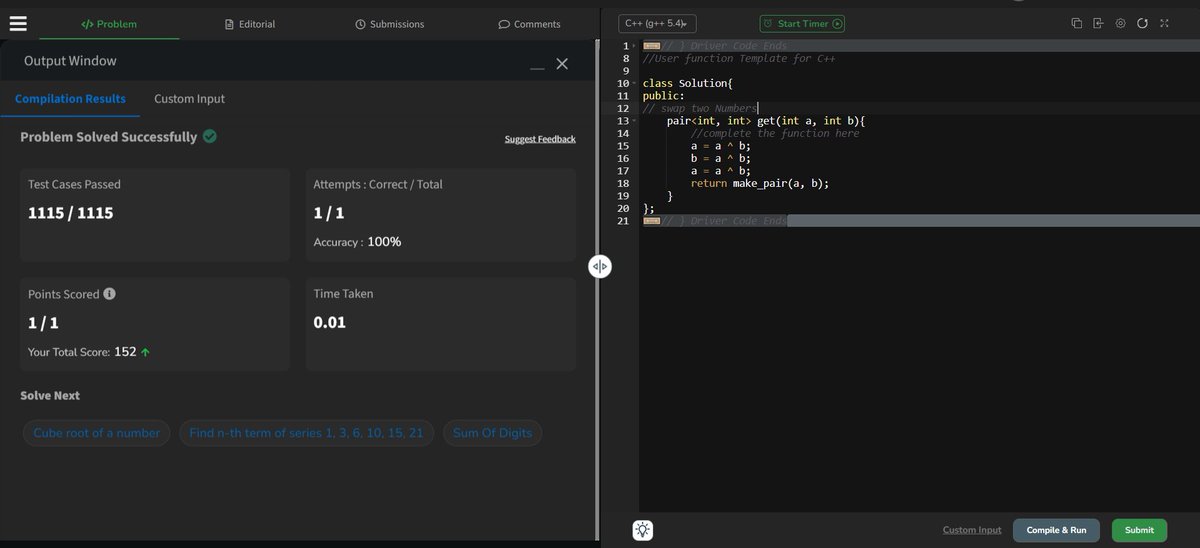Open the 'Sum Of Digits' problem
The width and height of the screenshot is (1200, 548).
coord(492,433)
